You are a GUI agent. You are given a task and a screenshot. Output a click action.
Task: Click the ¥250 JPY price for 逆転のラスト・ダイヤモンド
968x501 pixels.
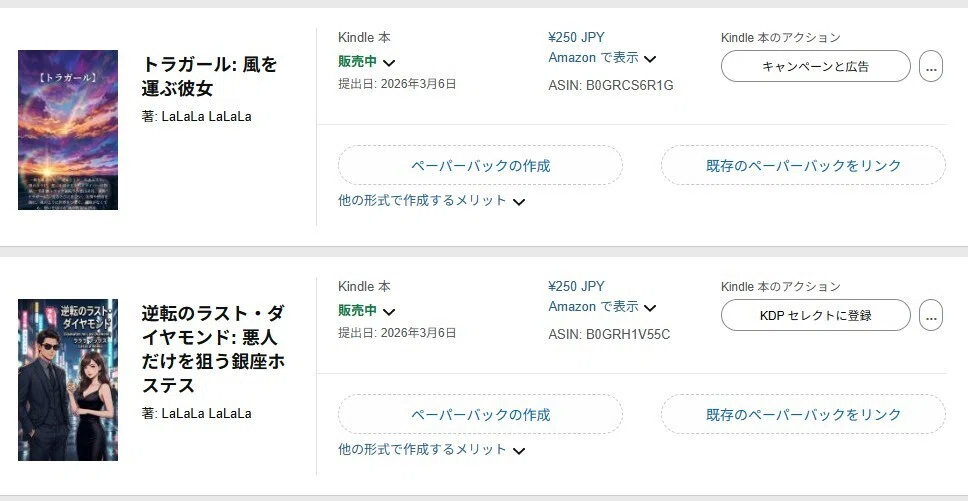(576, 287)
